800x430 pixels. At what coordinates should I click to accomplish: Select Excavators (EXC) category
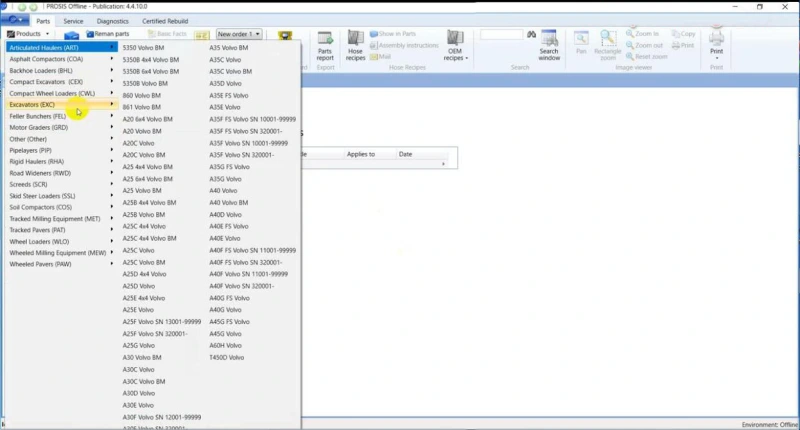click(62, 105)
